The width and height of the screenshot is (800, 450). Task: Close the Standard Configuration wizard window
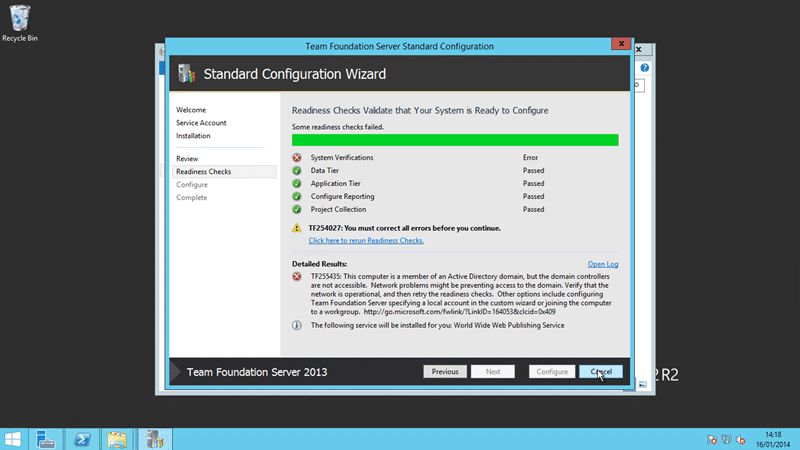coord(621,43)
